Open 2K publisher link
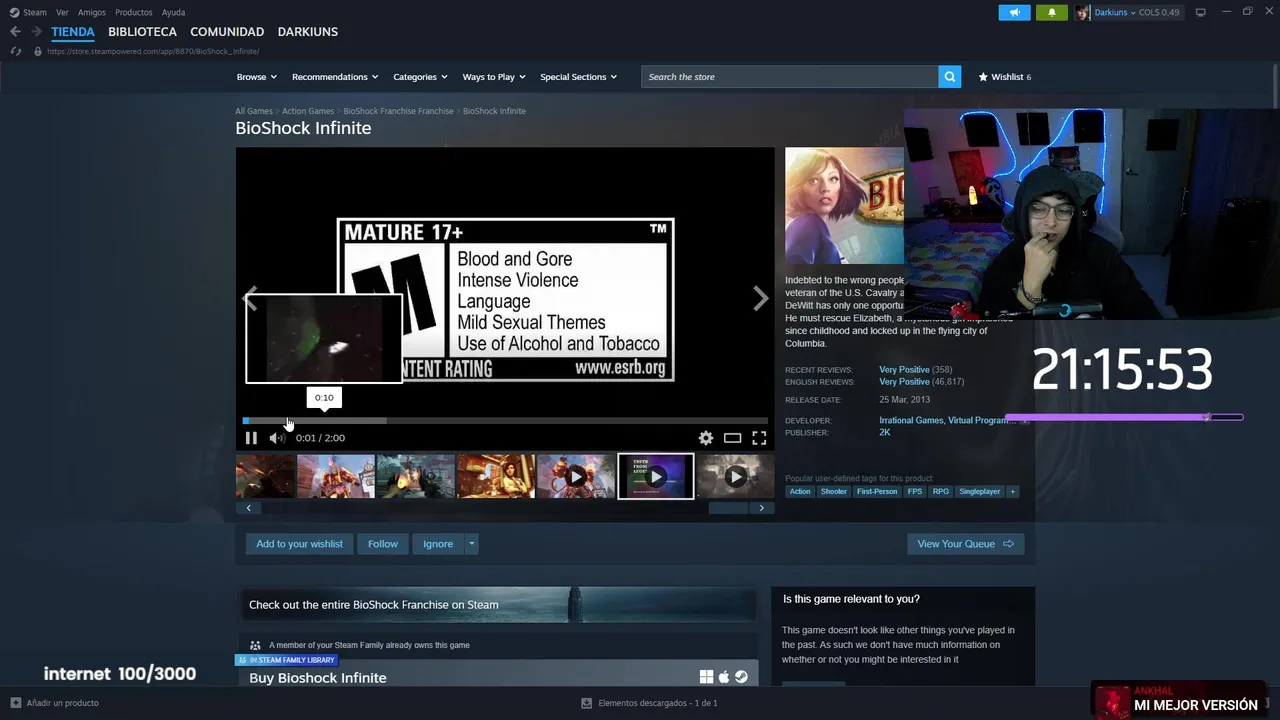Screen dimensions: 1280x720 [885, 433]
